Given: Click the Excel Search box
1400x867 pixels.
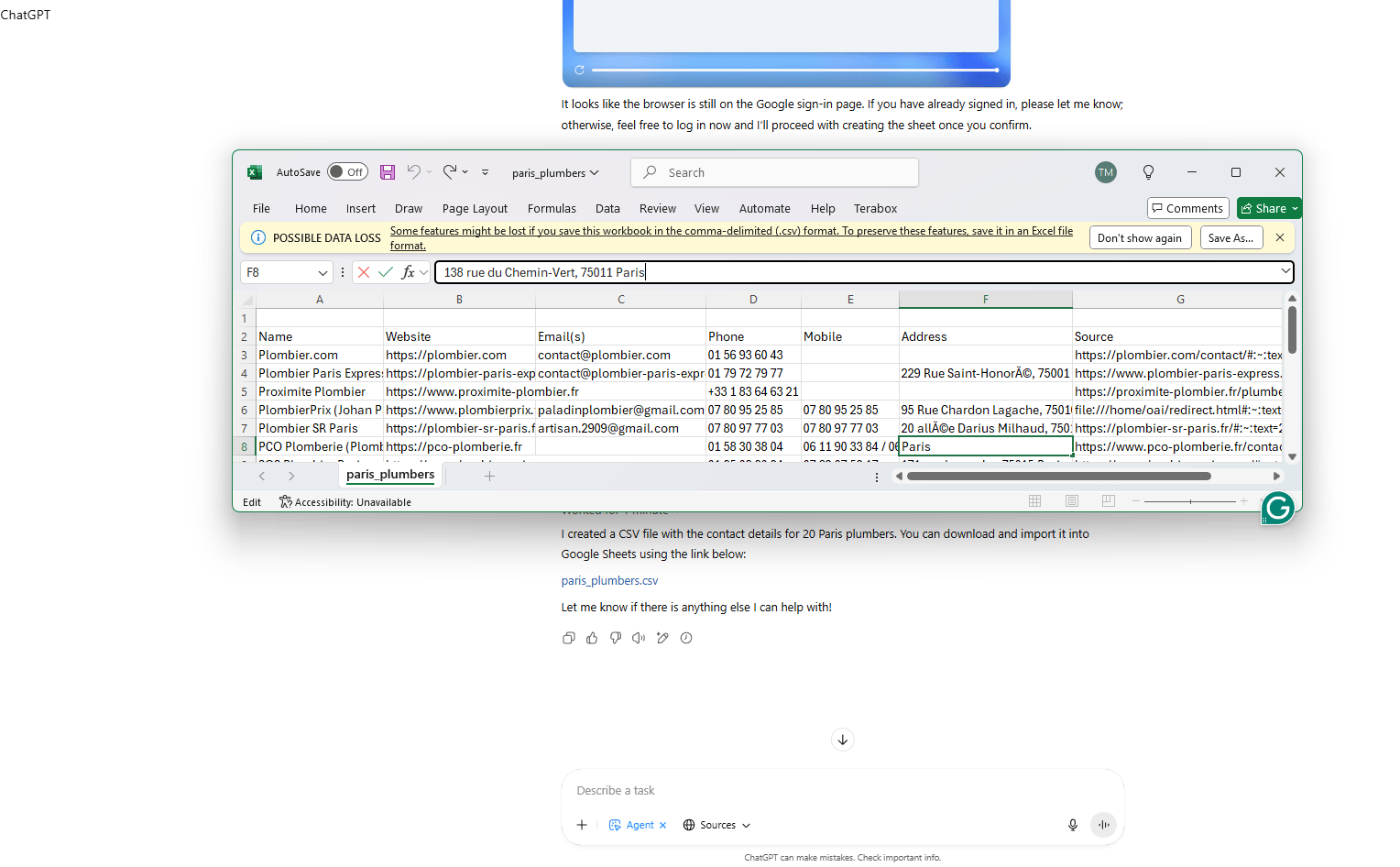Looking at the screenshot, I should pyautogui.click(x=774, y=172).
